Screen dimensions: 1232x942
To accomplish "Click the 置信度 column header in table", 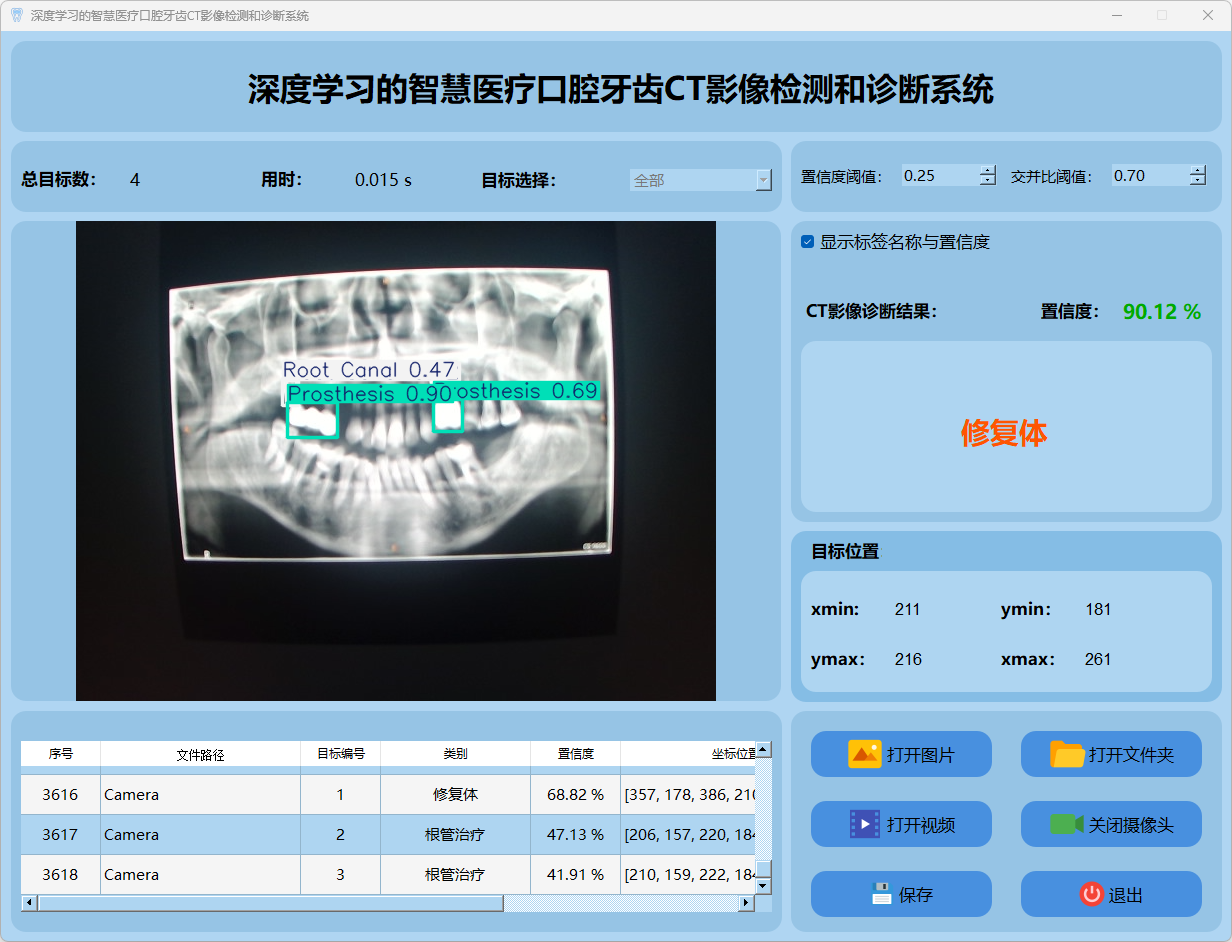I will 575,754.
